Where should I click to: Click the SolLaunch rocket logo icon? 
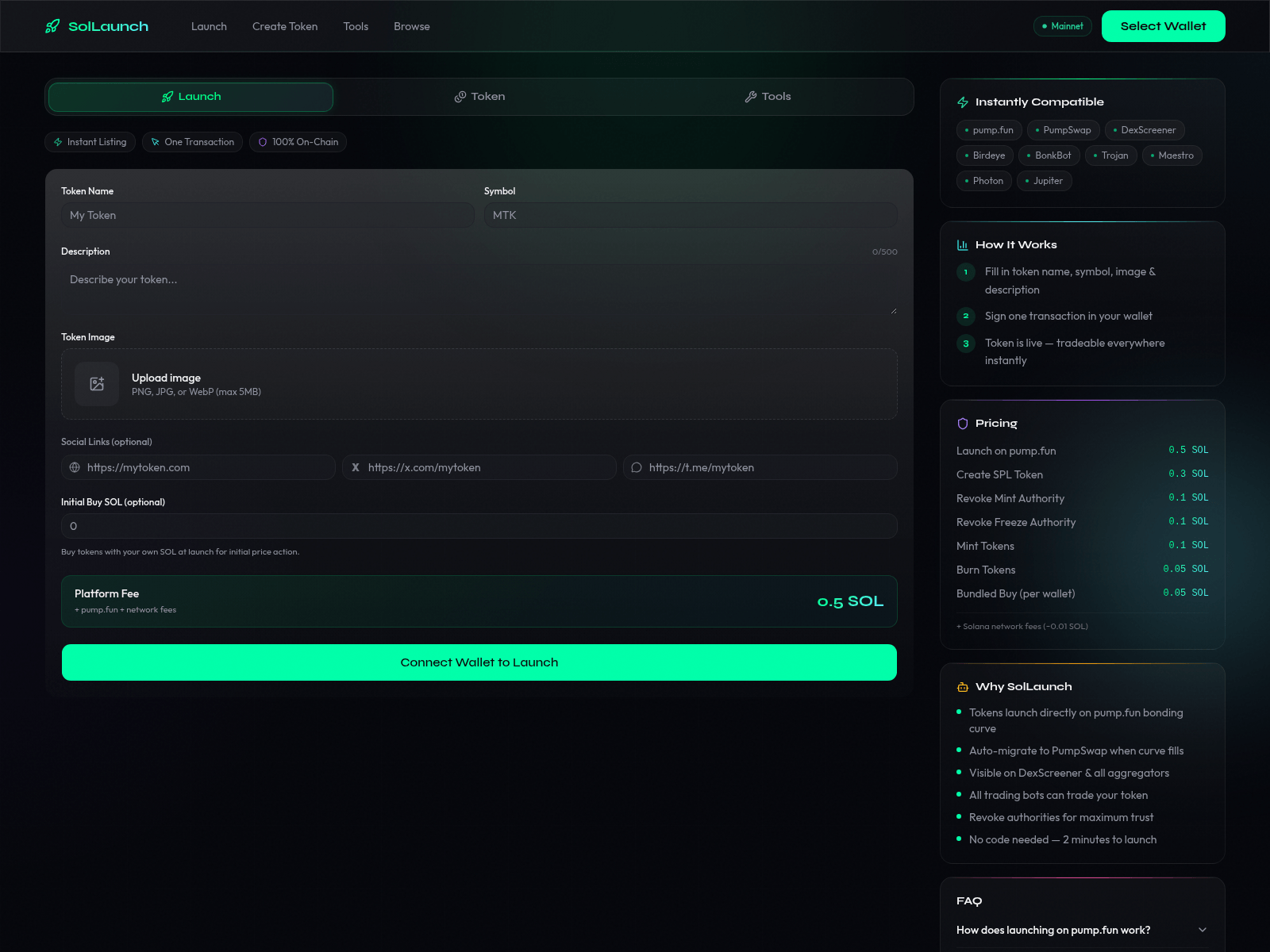click(x=52, y=26)
